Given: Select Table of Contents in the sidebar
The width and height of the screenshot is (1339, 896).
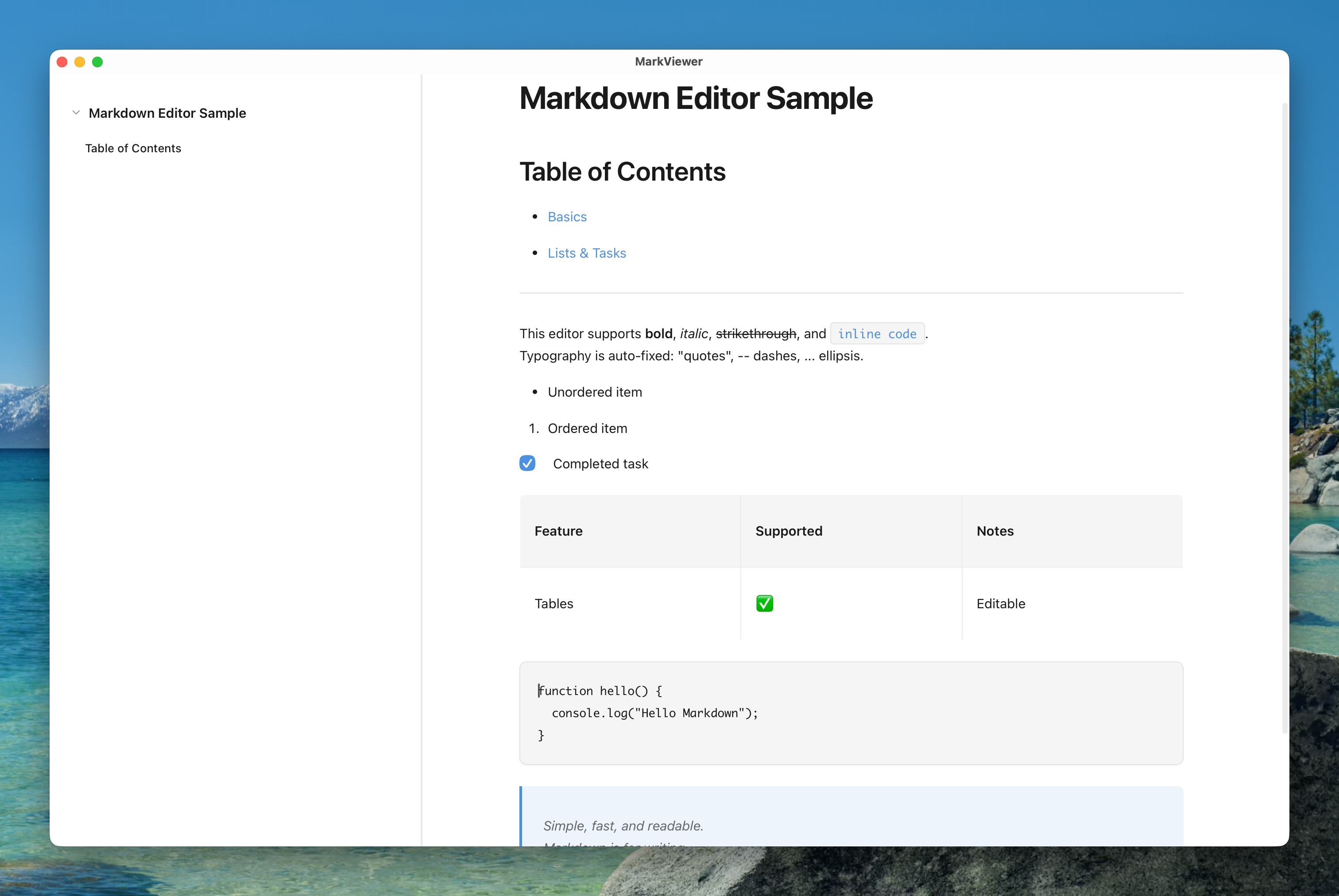Looking at the screenshot, I should (133, 148).
